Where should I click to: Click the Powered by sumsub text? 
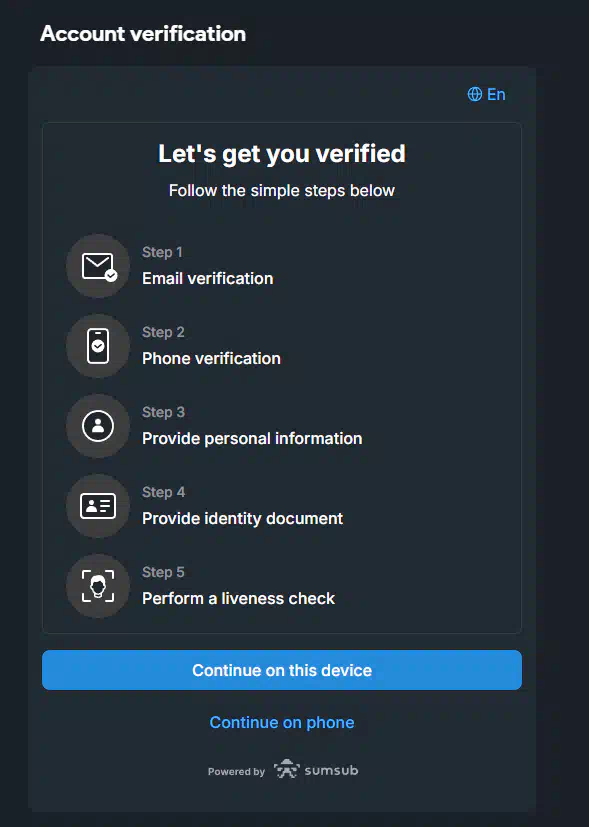coord(283,771)
